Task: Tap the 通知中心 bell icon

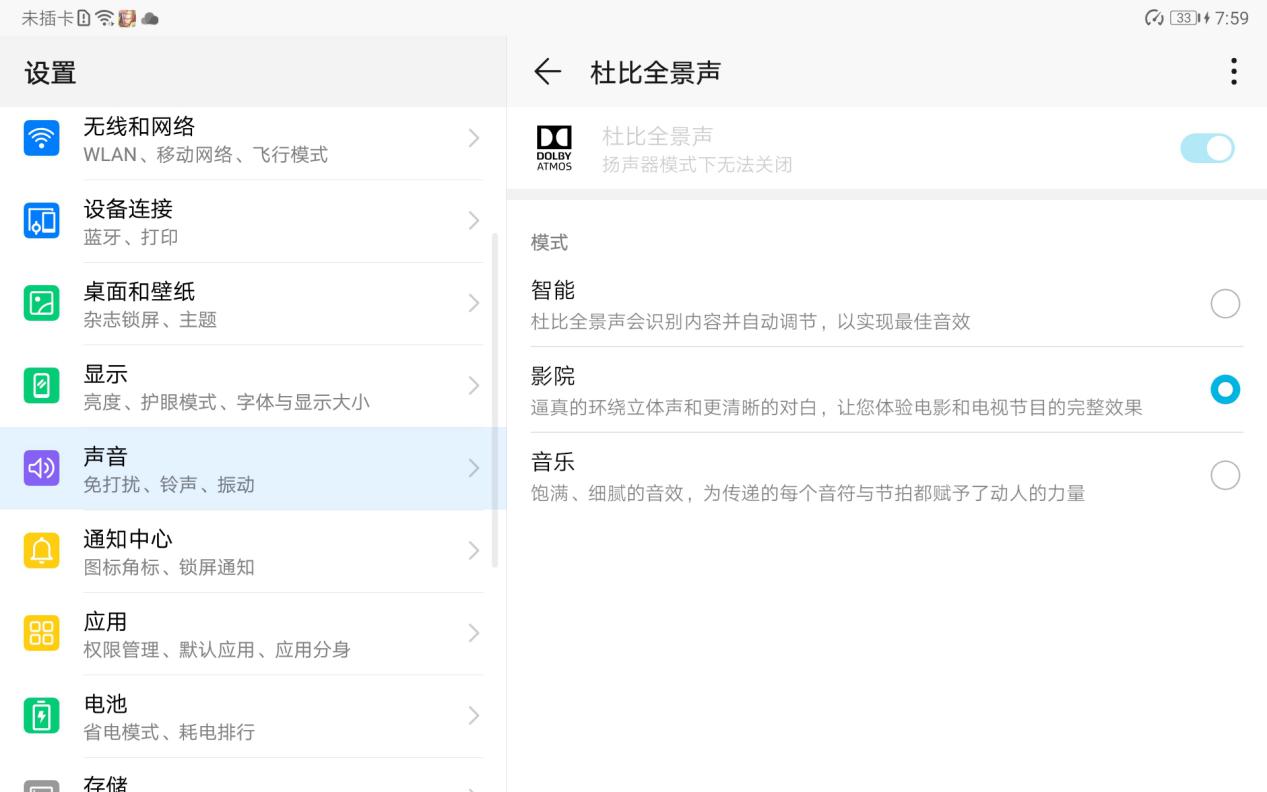Action: pyautogui.click(x=42, y=551)
